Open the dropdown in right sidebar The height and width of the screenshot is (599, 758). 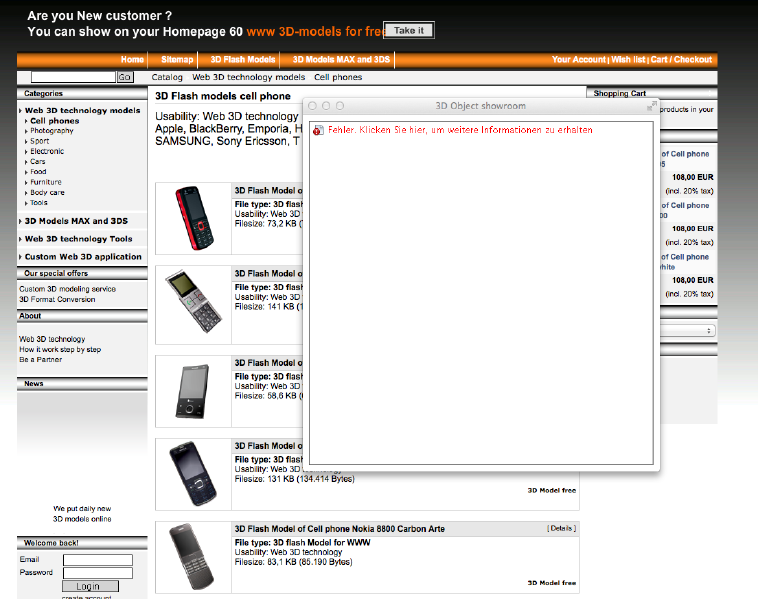(687, 331)
